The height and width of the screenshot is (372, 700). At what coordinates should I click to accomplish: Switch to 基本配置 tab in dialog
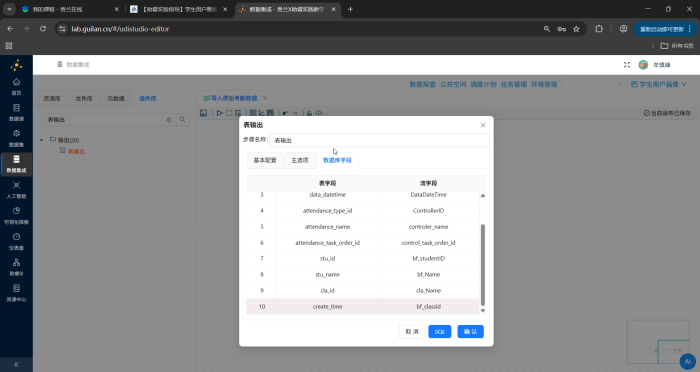(x=265, y=160)
